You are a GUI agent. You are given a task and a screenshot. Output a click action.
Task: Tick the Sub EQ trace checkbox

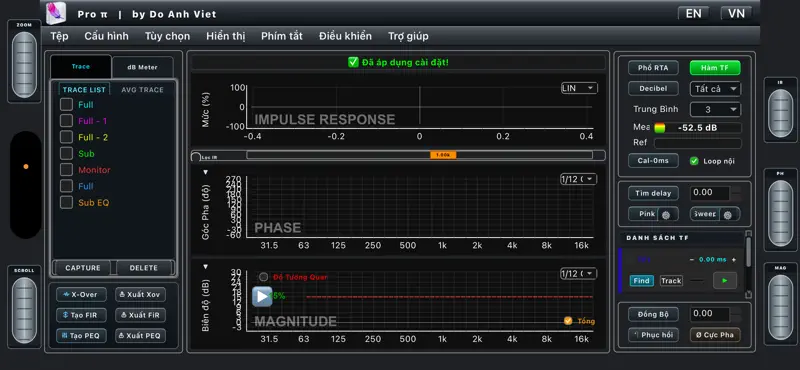[66, 203]
